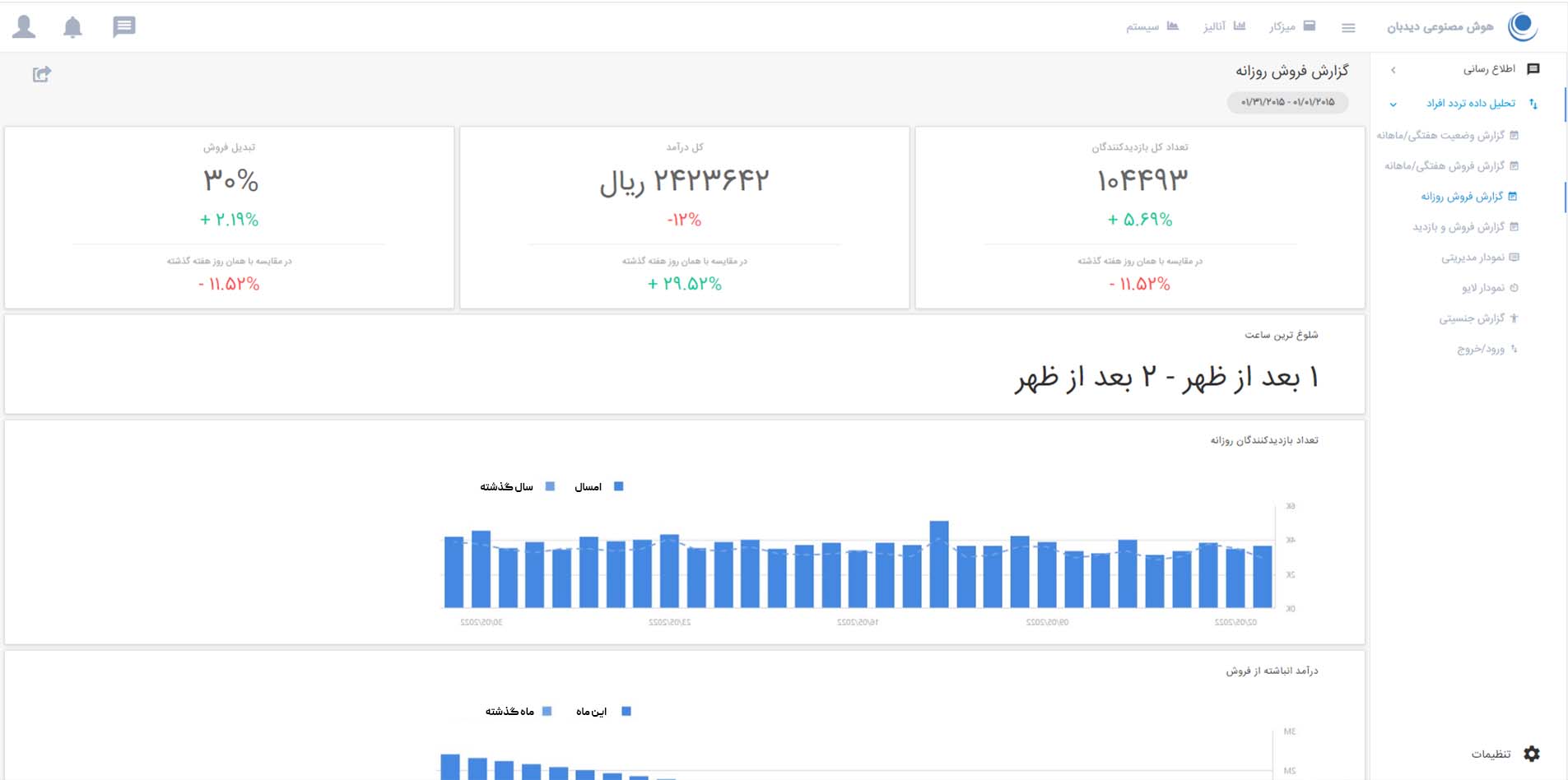The image size is (1568, 780).
Task: Open the میزکار top menu item
Action: point(1291,26)
